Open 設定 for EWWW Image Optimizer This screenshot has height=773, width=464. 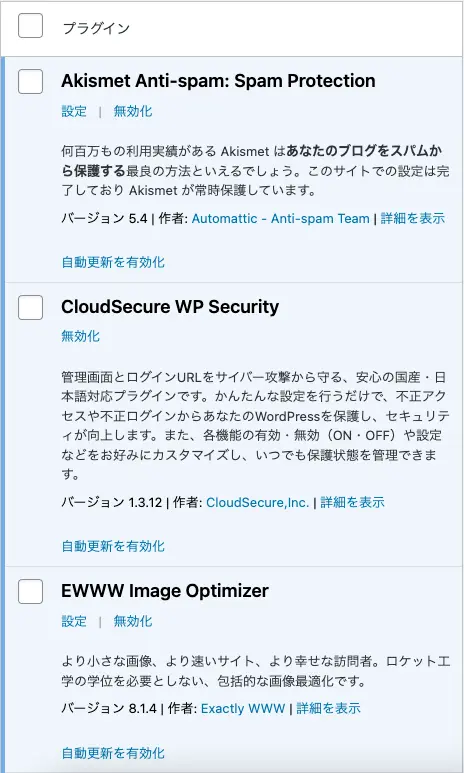tap(74, 621)
